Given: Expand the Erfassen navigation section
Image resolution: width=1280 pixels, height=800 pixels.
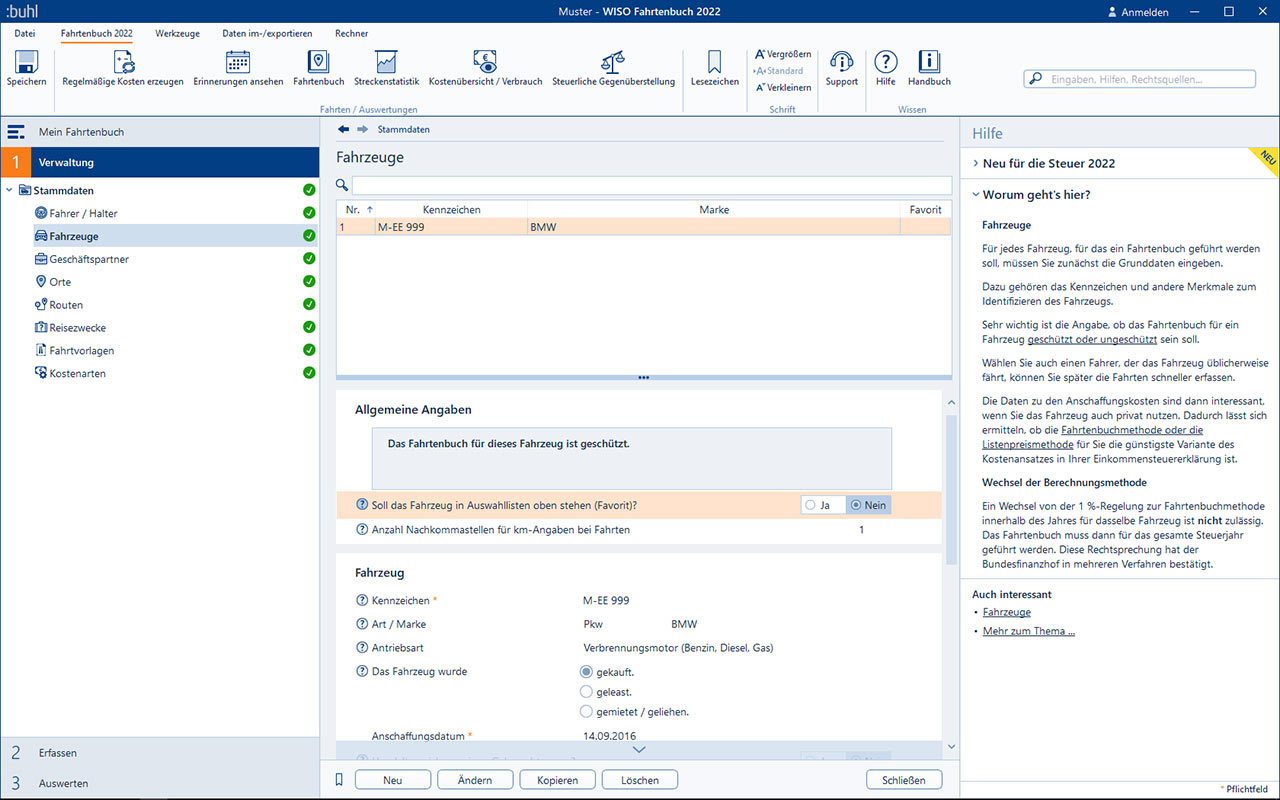Looking at the screenshot, I should point(160,753).
